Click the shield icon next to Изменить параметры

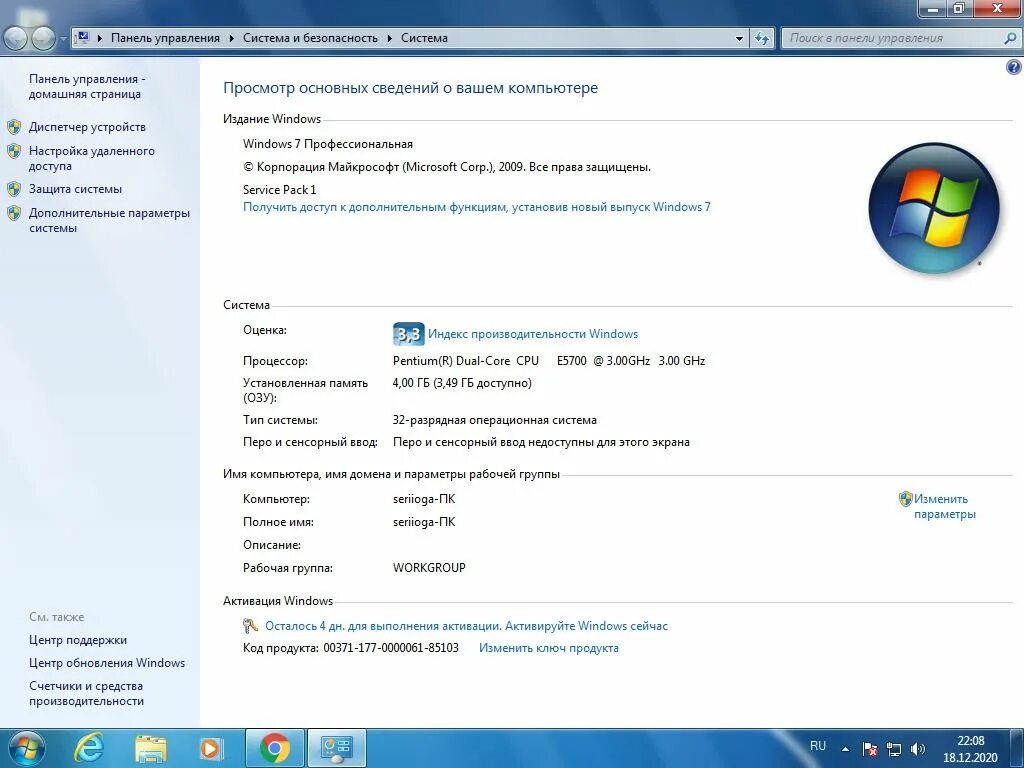click(x=905, y=499)
